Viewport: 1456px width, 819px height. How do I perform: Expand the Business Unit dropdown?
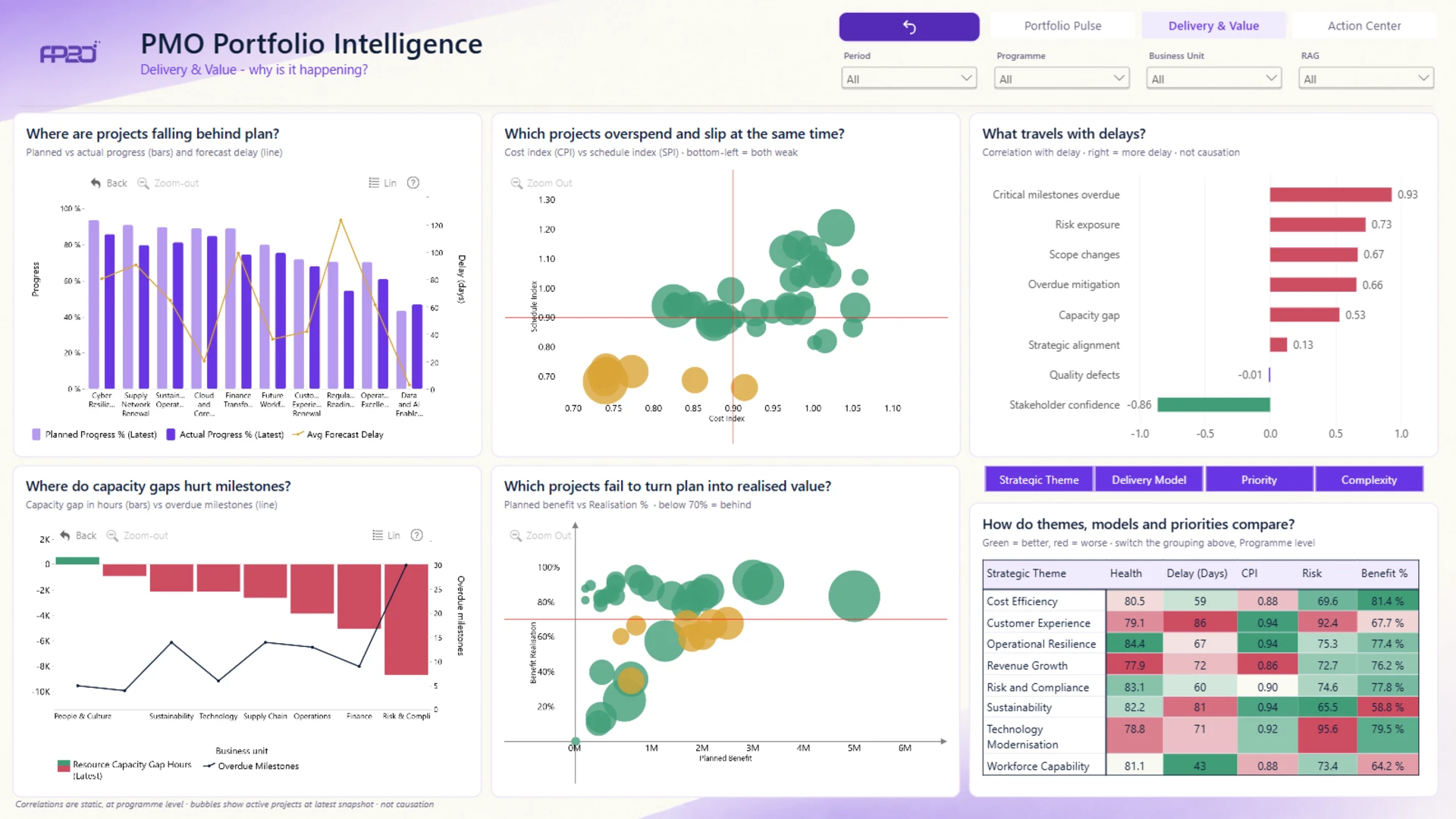[x=1214, y=78]
